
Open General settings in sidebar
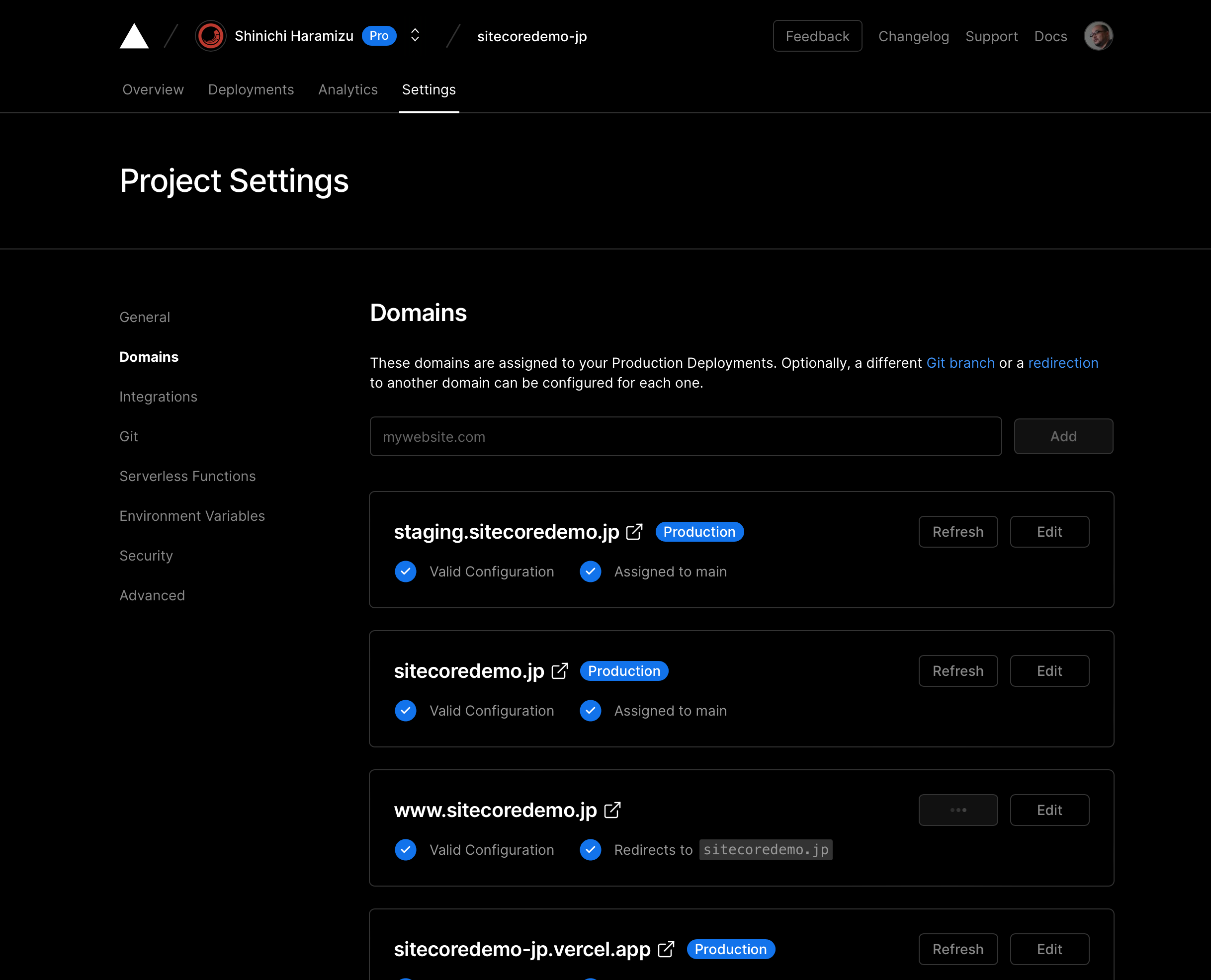(x=145, y=317)
